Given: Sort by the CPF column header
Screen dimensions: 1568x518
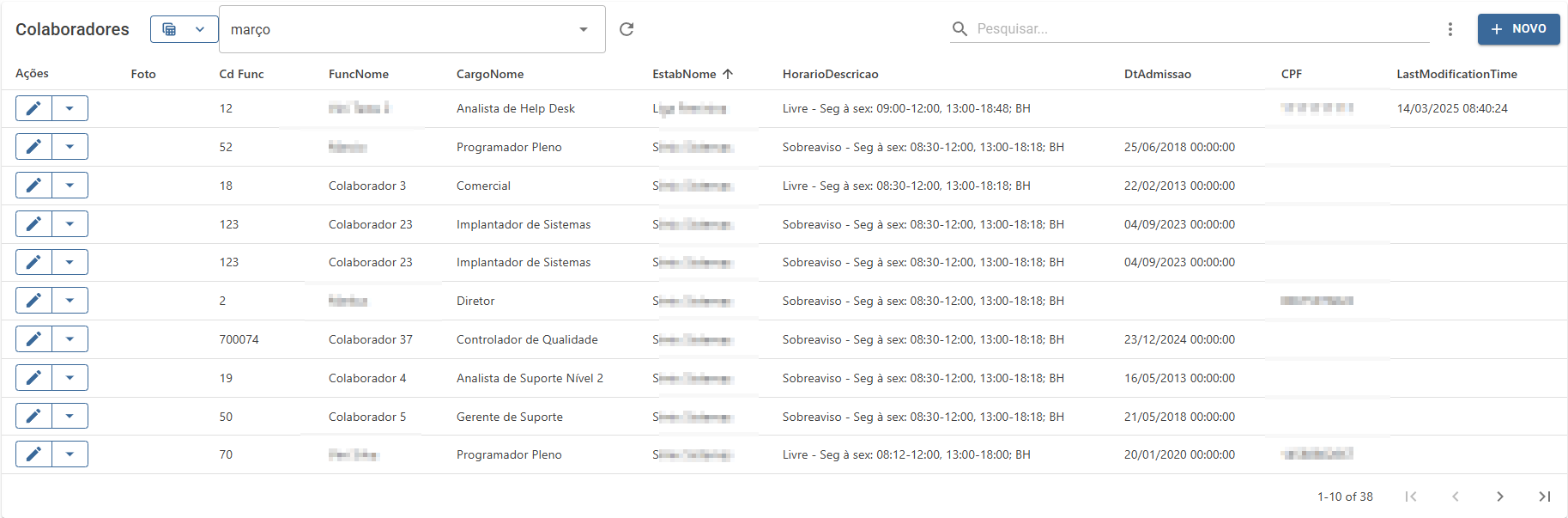Looking at the screenshot, I should pyautogui.click(x=1292, y=74).
